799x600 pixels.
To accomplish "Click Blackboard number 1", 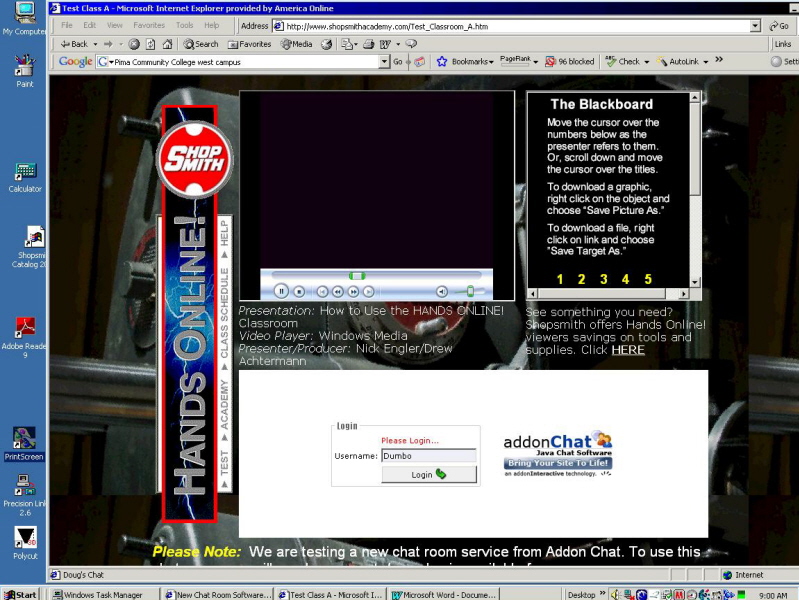I will click(560, 279).
